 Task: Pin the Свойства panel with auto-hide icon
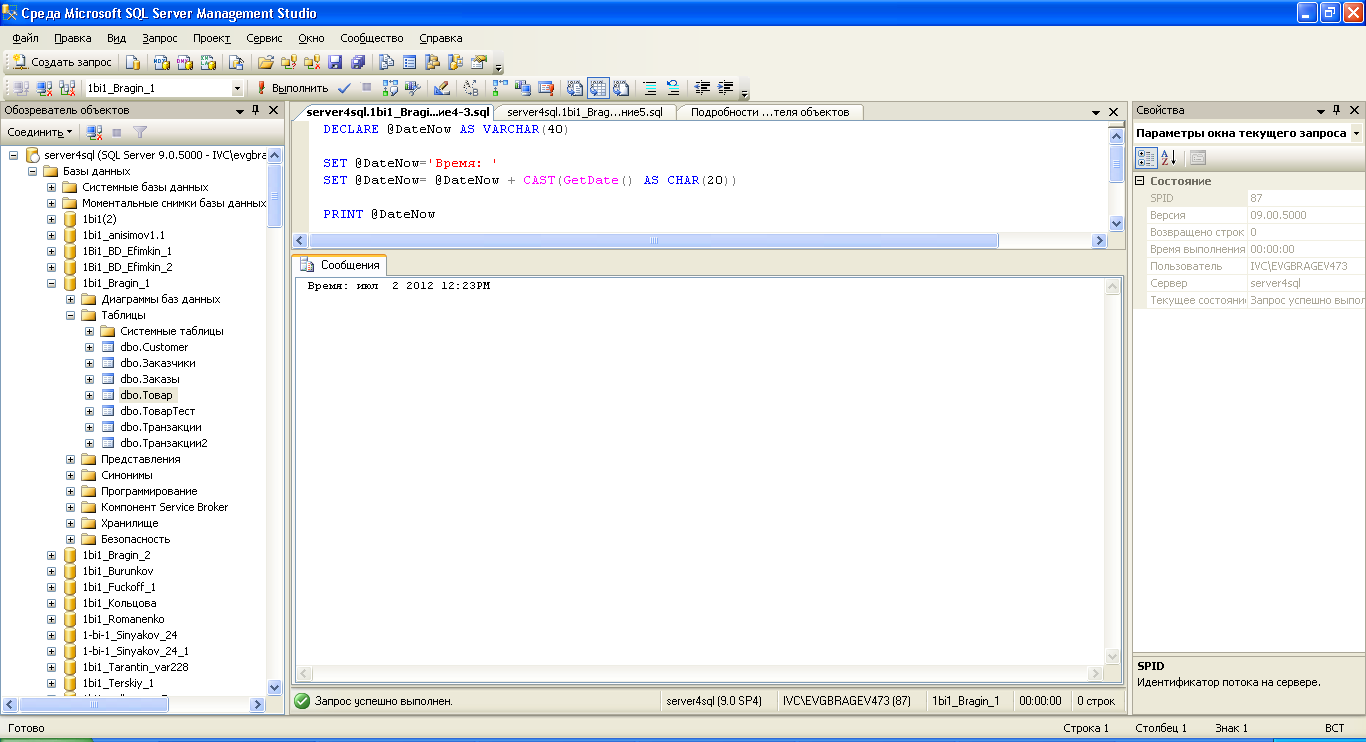[x=1338, y=110]
